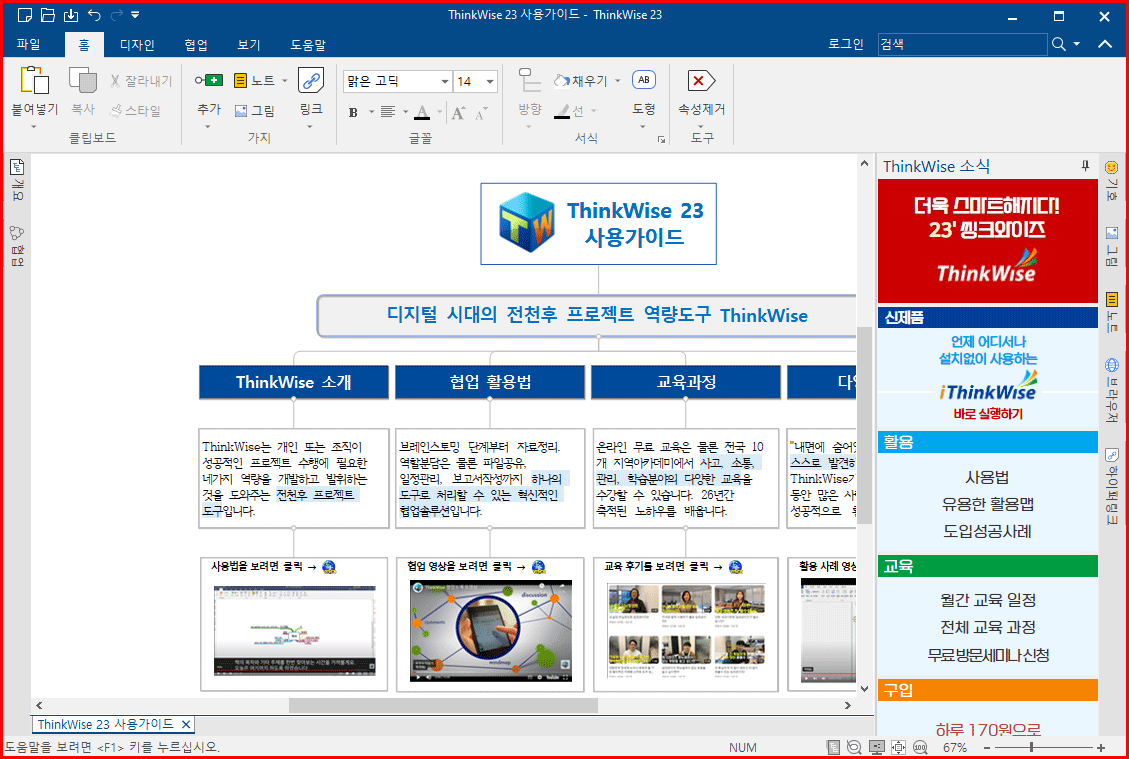Click the 유용한 활용맵 link
The height and width of the screenshot is (759, 1129).
(987, 504)
